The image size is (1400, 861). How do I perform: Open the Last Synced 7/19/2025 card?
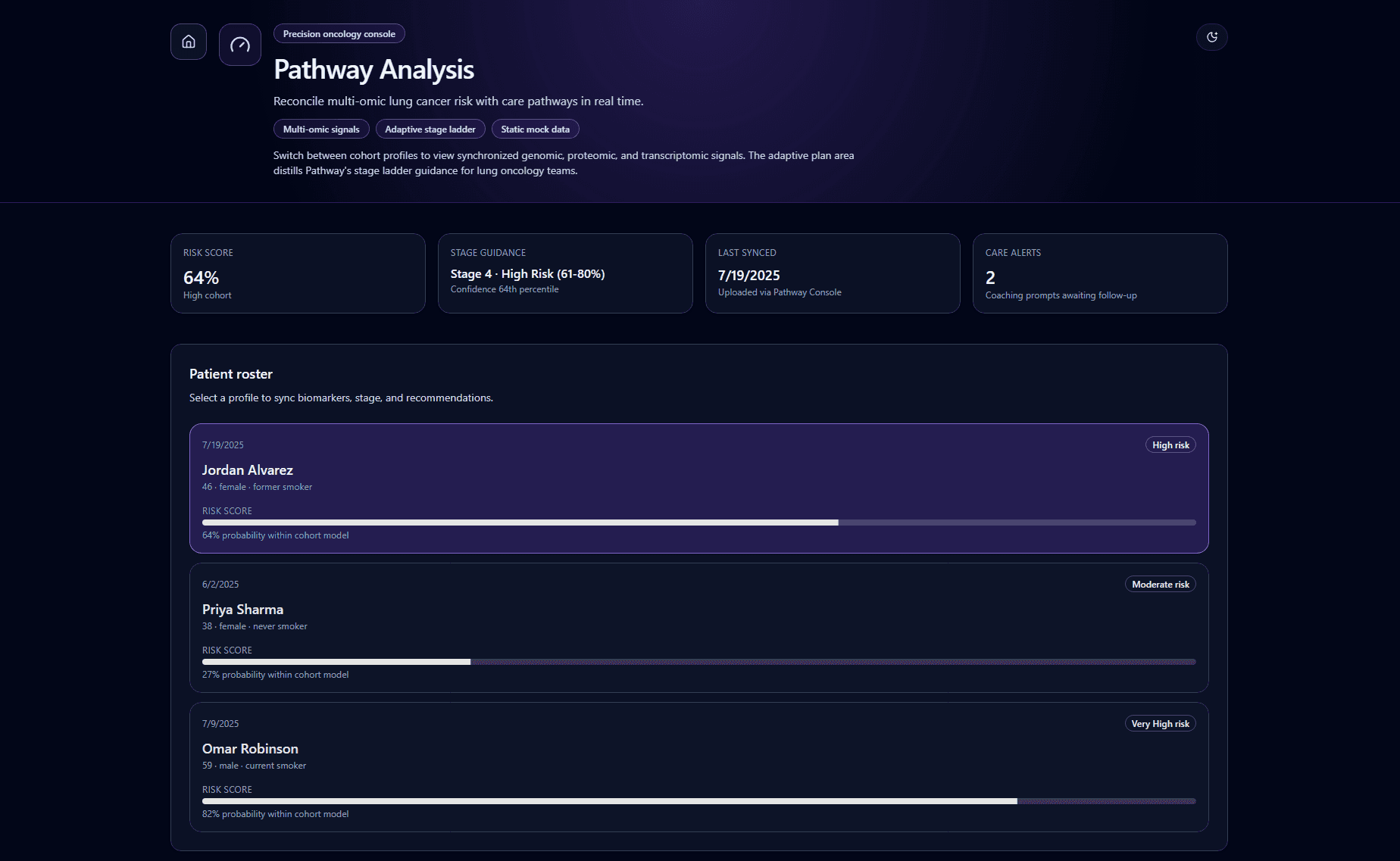(833, 273)
